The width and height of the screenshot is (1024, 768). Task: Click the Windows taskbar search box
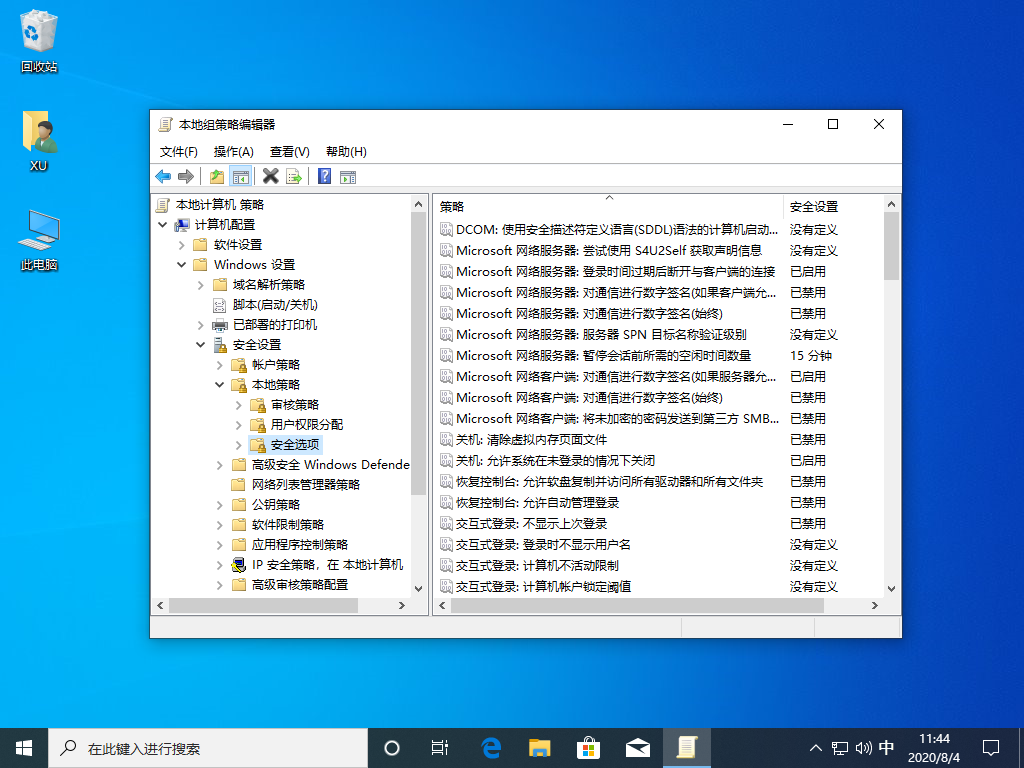pyautogui.click(x=200, y=747)
